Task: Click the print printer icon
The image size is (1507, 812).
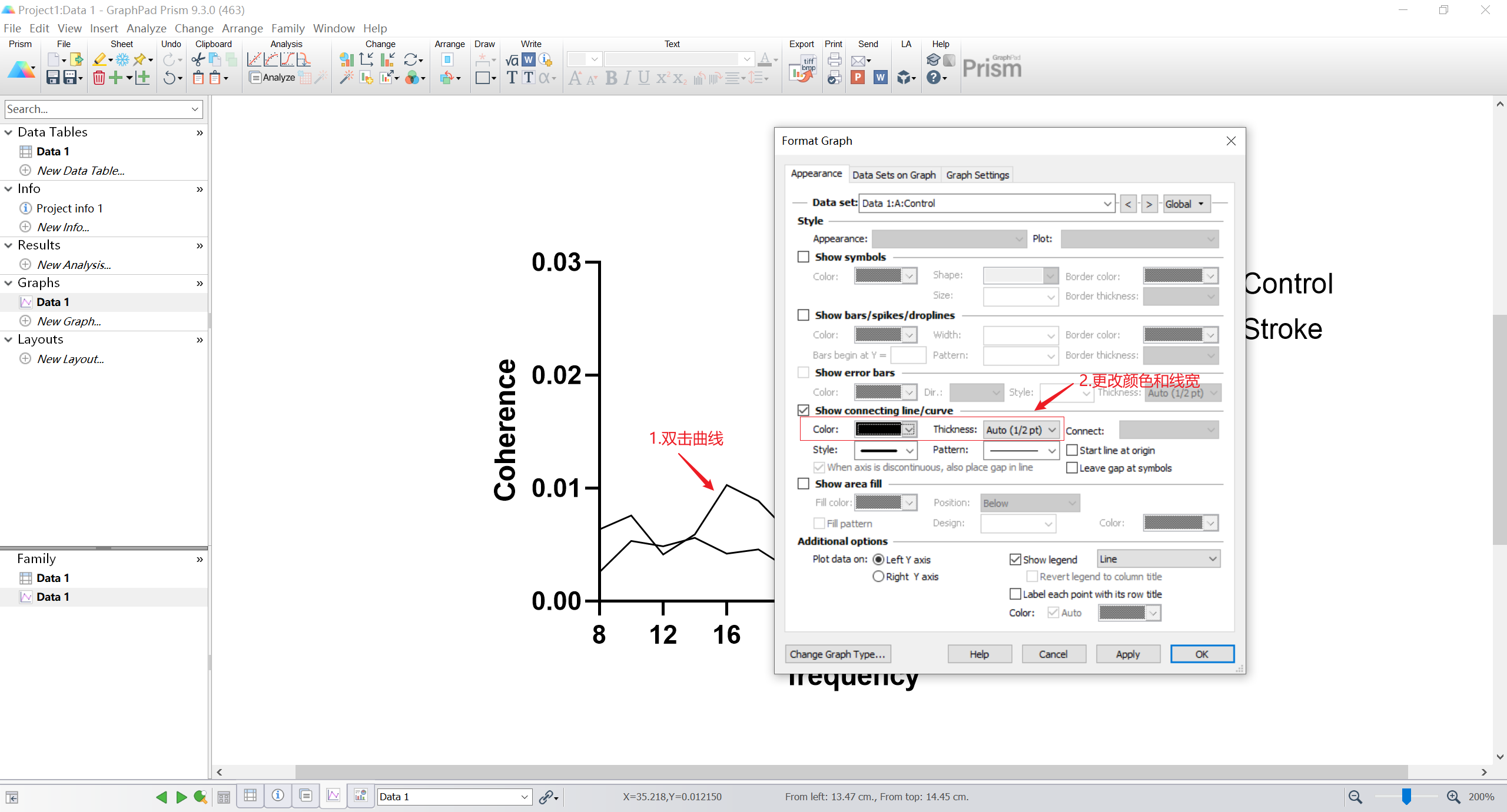Action: (x=834, y=59)
